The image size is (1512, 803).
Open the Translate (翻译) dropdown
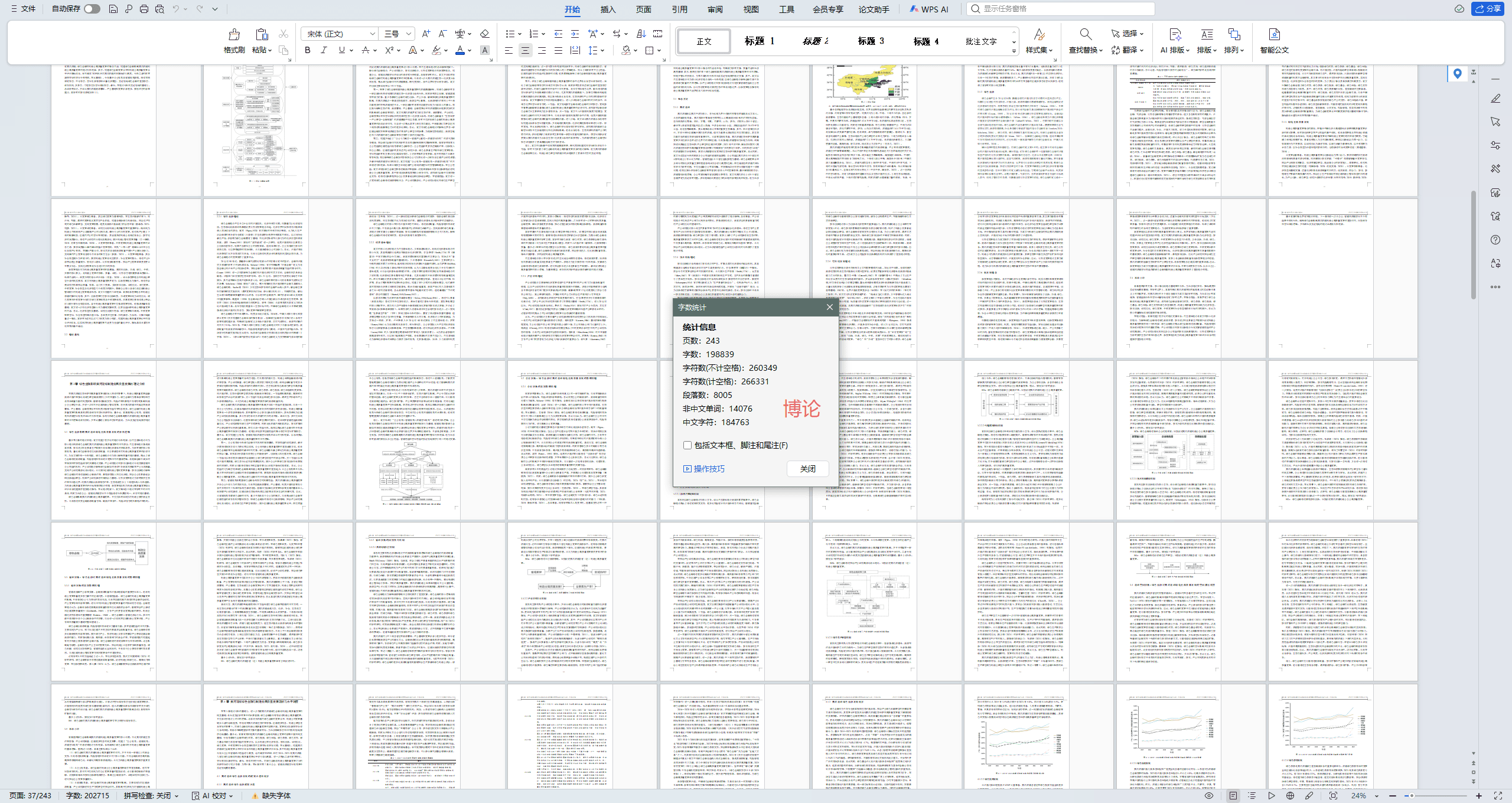pyautogui.click(x=1128, y=50)
